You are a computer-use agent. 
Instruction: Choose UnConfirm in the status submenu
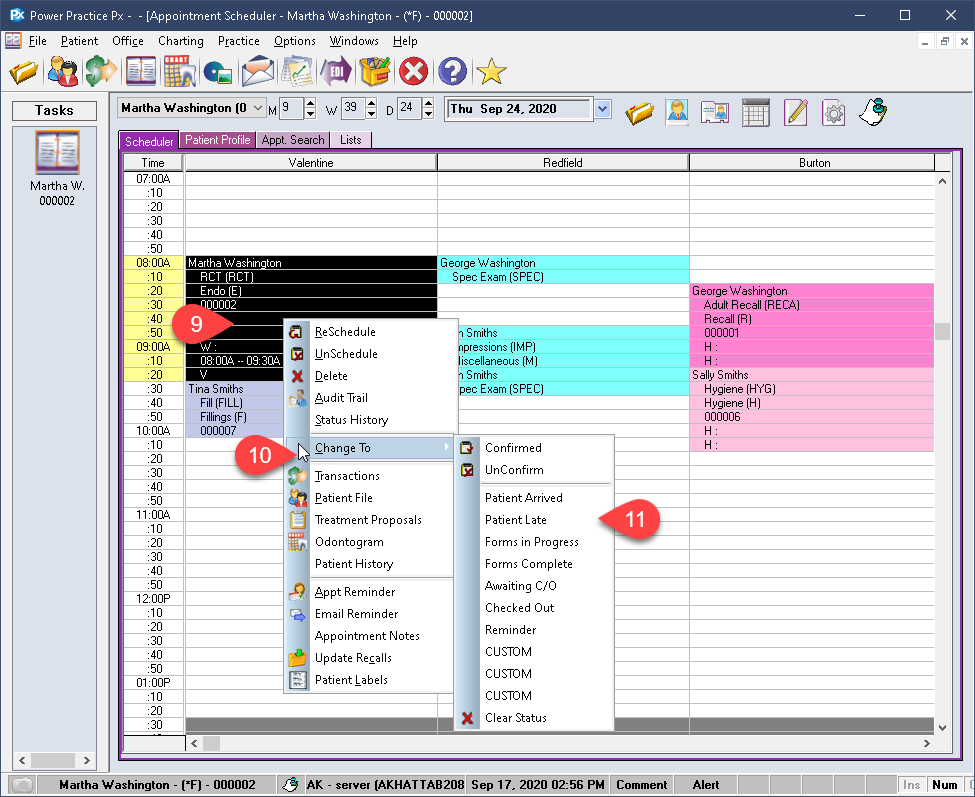(514, 470)
